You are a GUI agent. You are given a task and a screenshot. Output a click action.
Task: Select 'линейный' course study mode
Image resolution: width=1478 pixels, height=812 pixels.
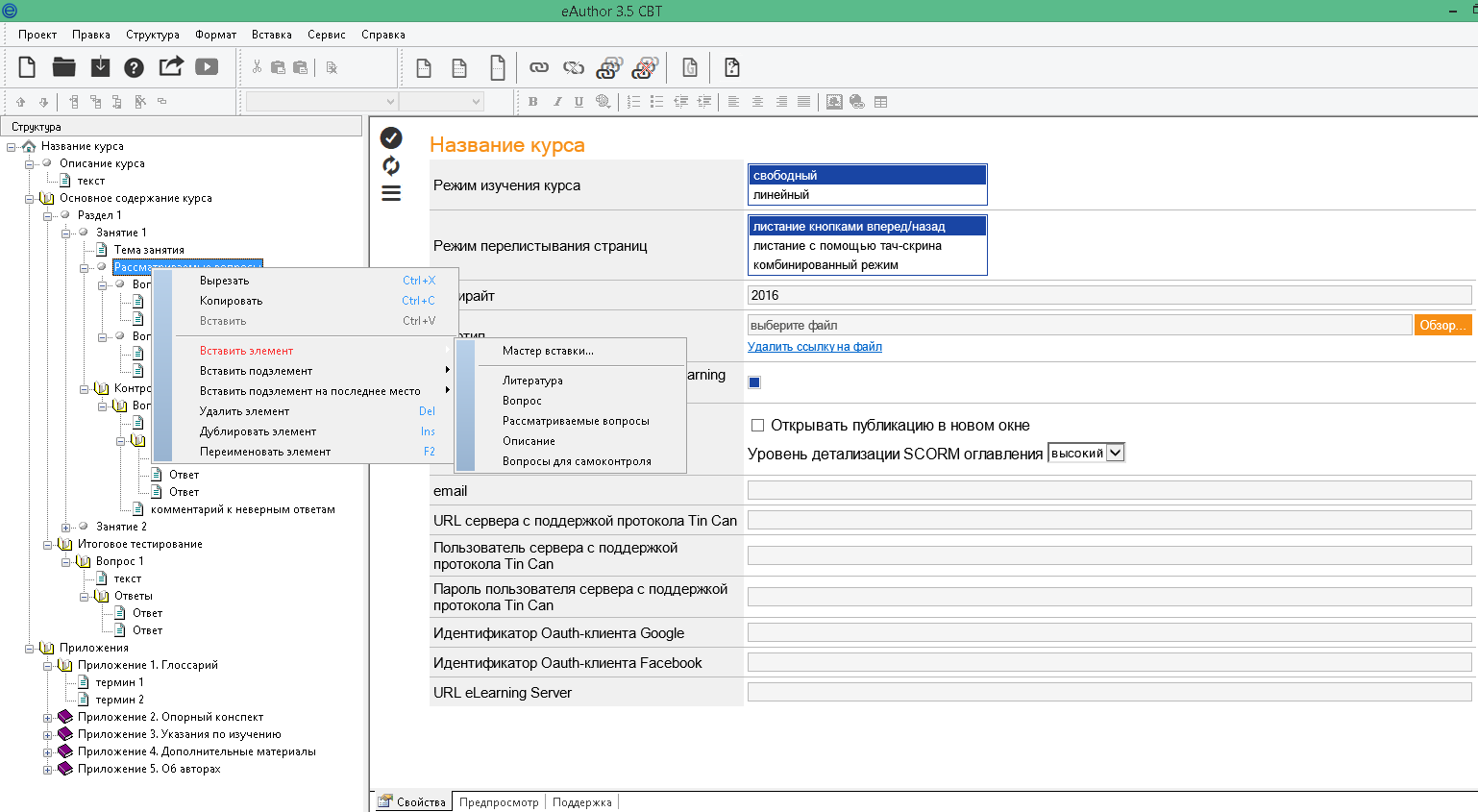click(x=781, y=195)
